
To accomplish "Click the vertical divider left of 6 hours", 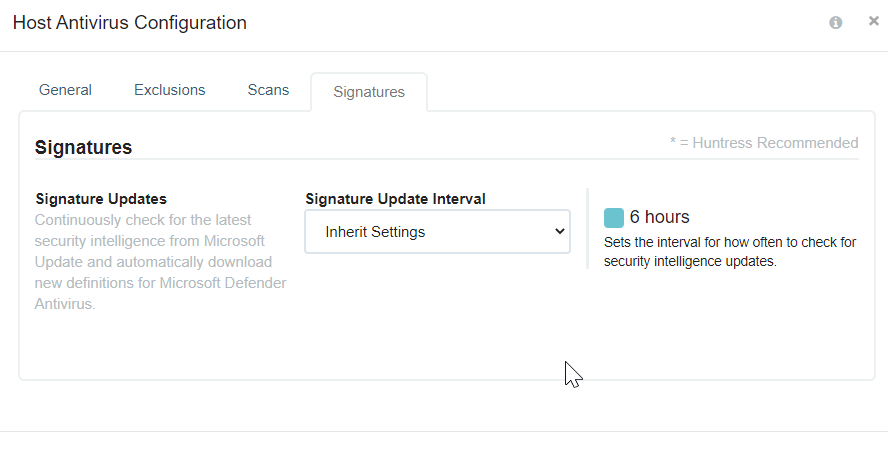I will click(x=588, y=228).
